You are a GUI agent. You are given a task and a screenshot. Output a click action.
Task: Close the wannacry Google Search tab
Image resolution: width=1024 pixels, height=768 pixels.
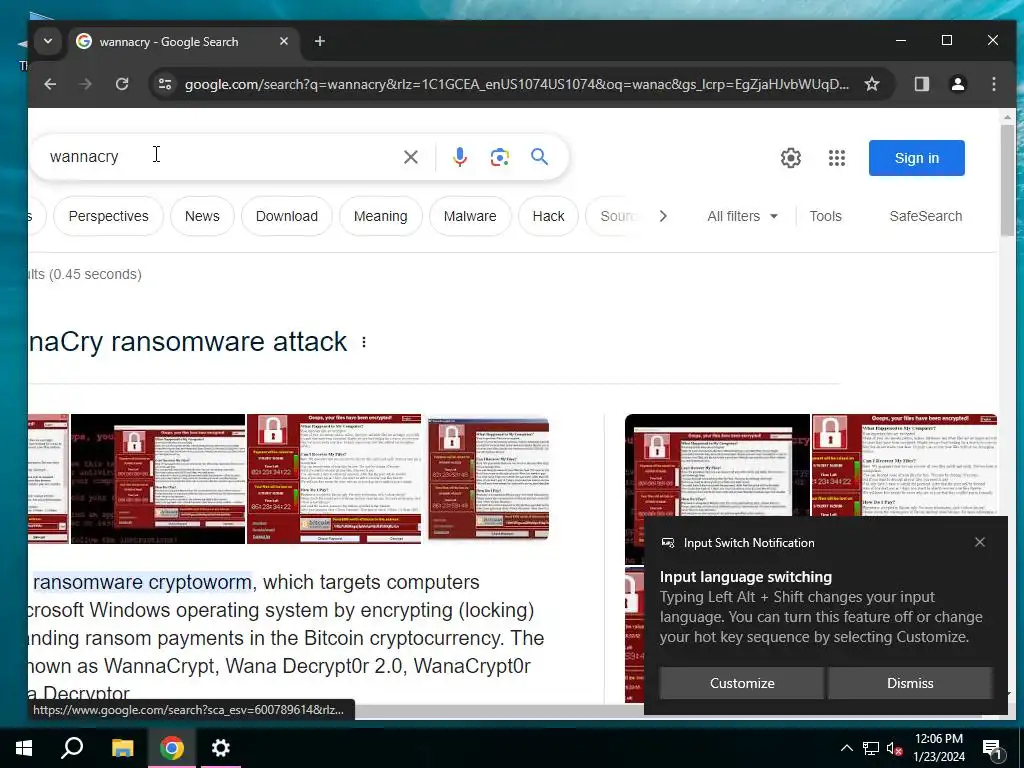[283, 41]
